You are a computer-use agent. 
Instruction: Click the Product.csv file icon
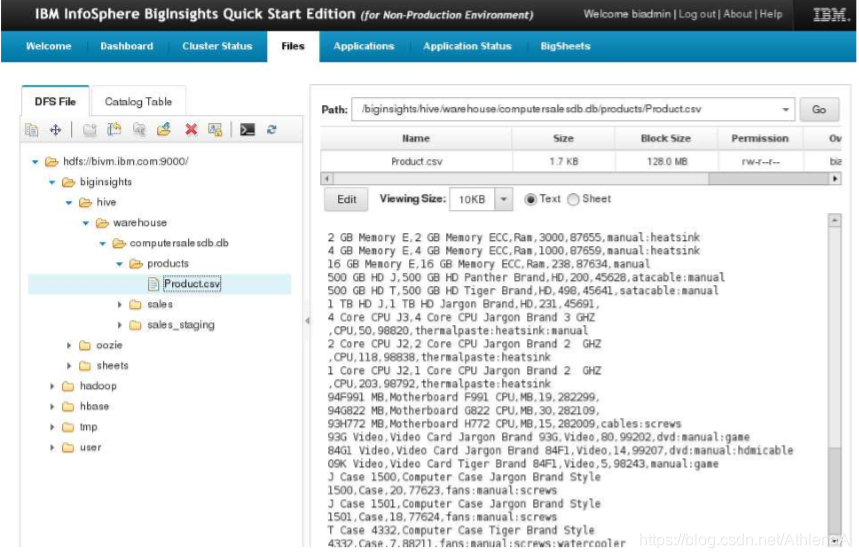tap(153, 284)
